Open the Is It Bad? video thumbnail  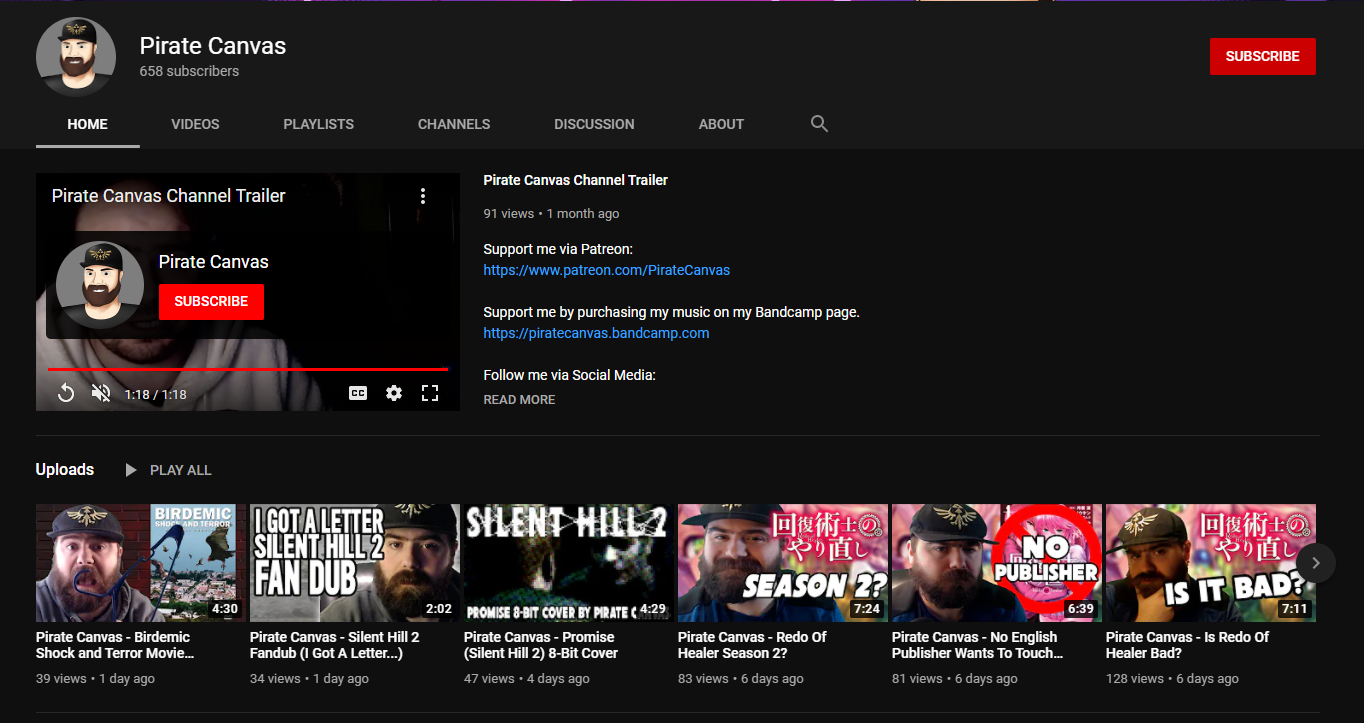point(1211,563)
